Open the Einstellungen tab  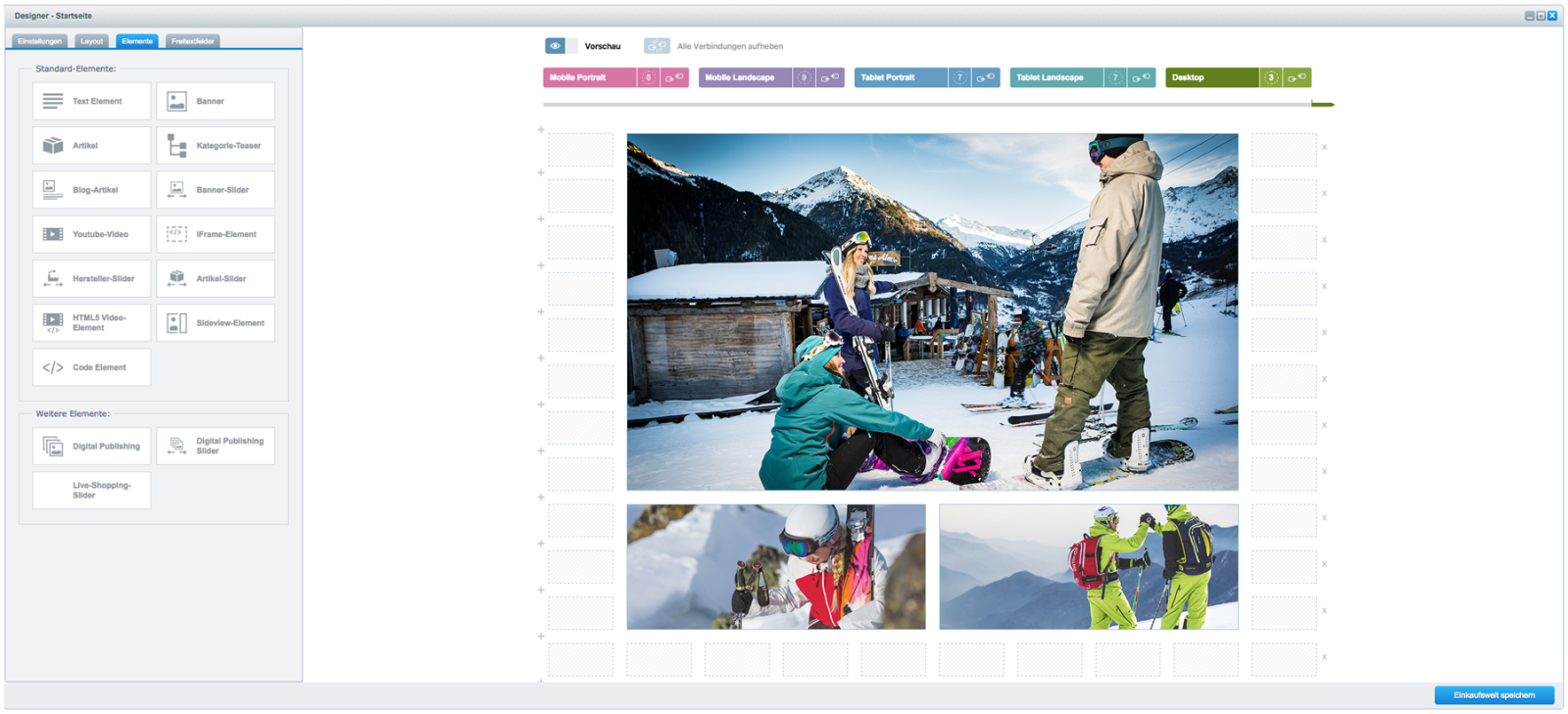40,41
